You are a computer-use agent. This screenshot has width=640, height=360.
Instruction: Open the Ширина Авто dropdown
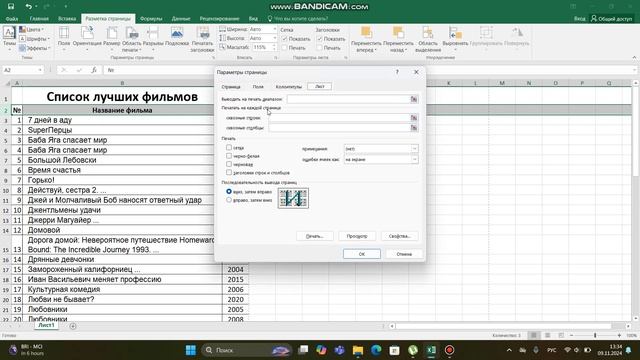[274, 29]
